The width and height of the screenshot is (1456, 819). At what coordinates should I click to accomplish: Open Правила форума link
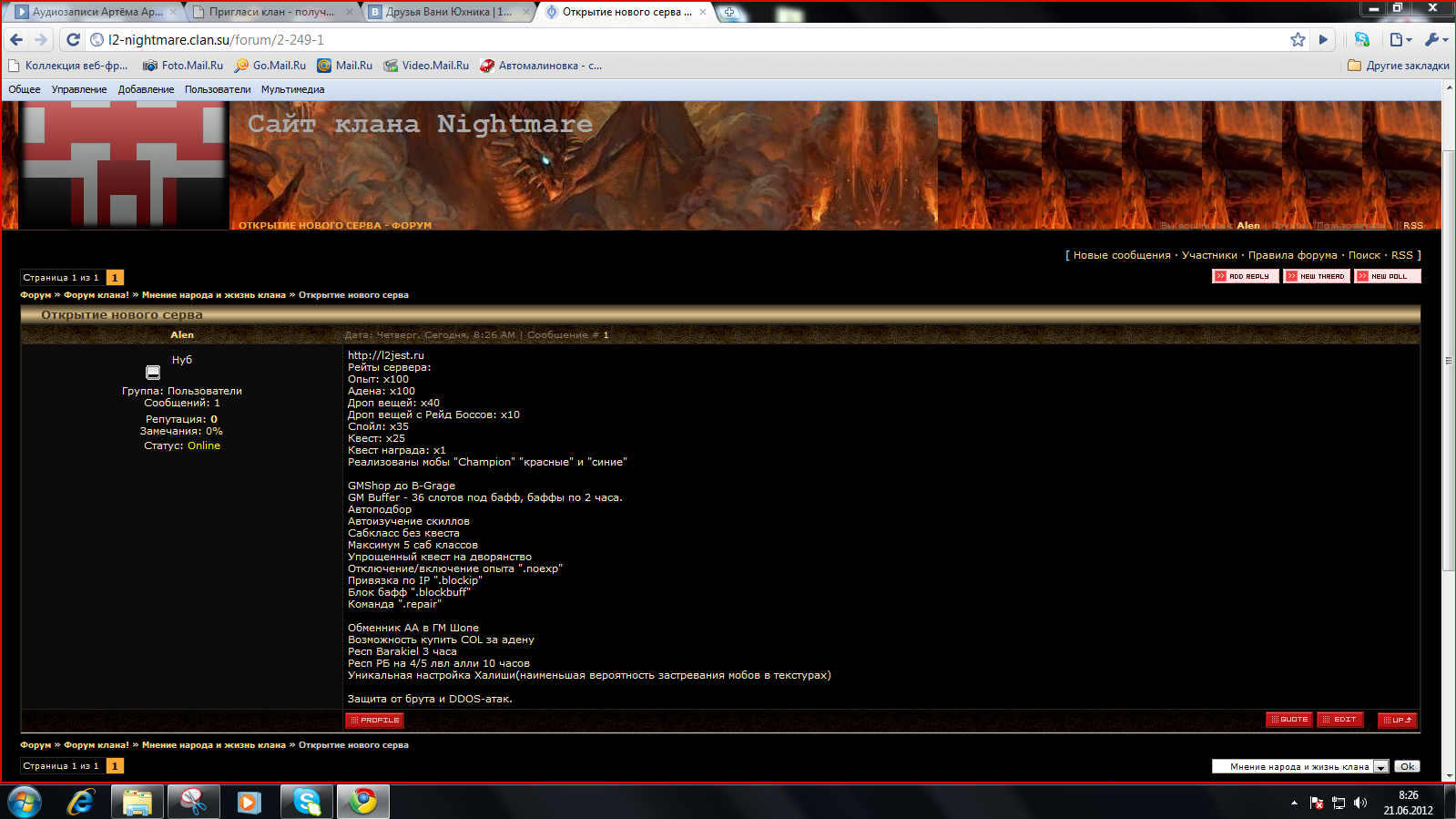(x=1293, y=255)
